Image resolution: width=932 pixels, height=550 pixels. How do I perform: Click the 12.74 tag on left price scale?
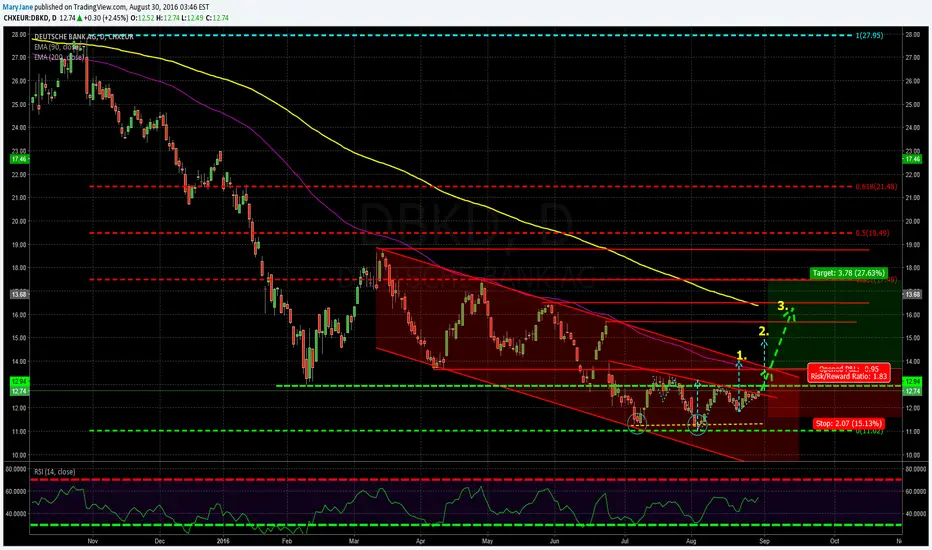point(19,391)
